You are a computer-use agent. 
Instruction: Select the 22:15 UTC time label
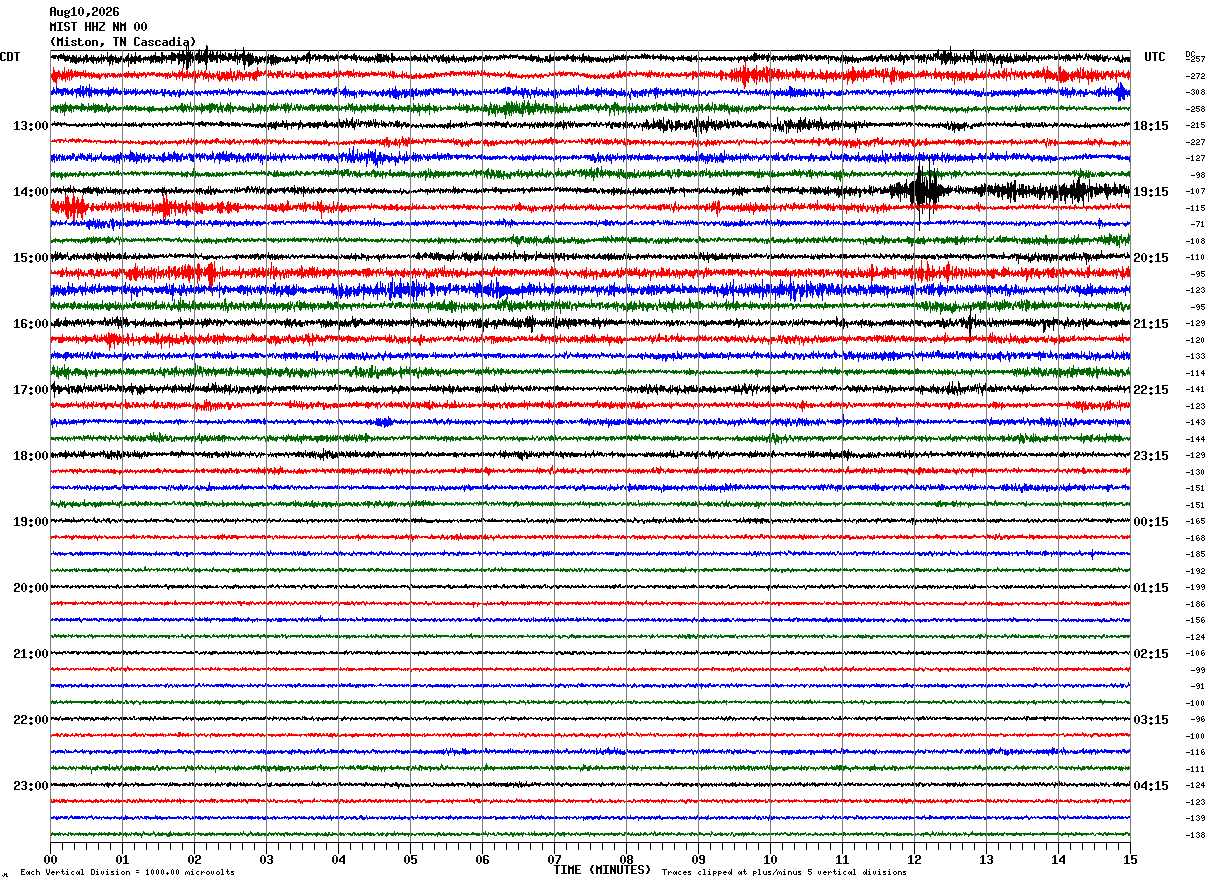[x=1151, y=390]
